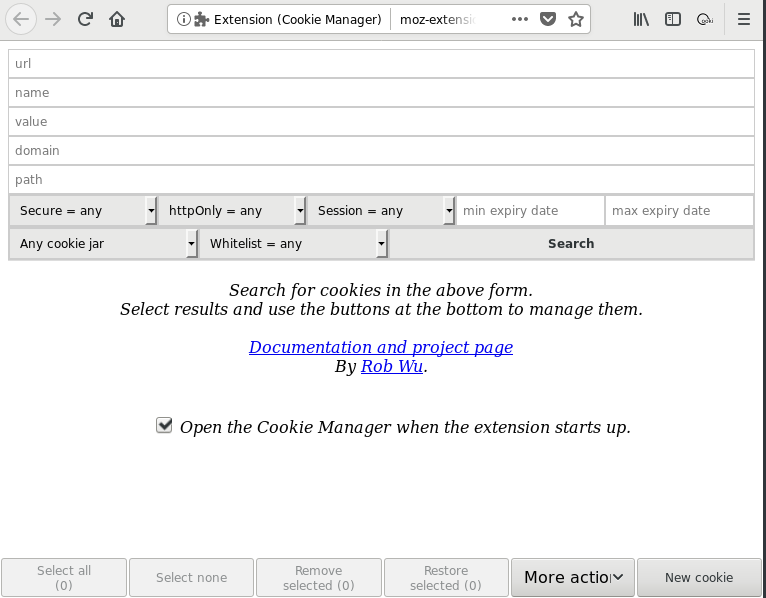Reload the page with the refresh icon
The height and width of the screenshot is (598, 766).
click(x=85, y=20)
